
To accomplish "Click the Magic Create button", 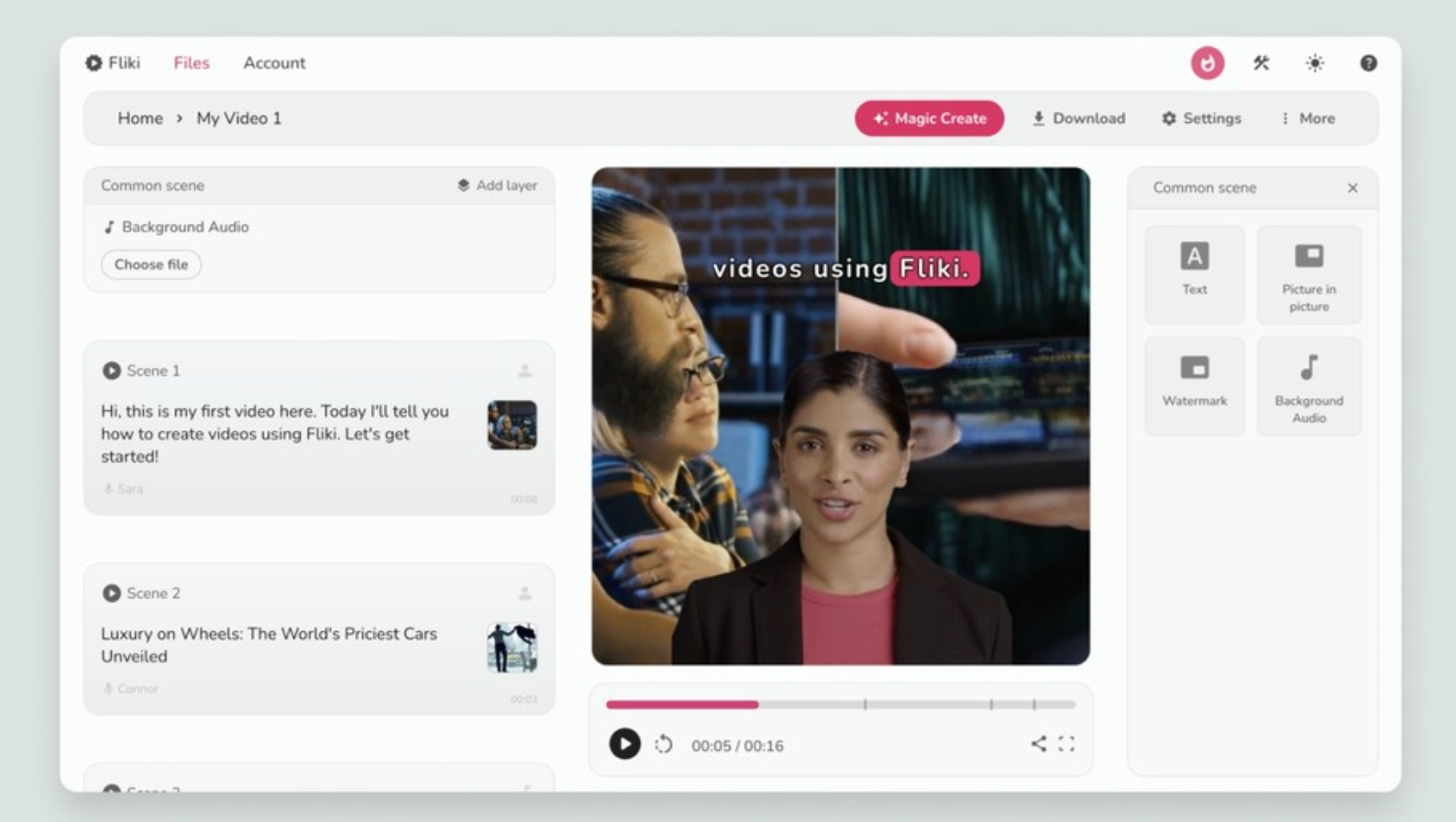I will pos(930,118).
